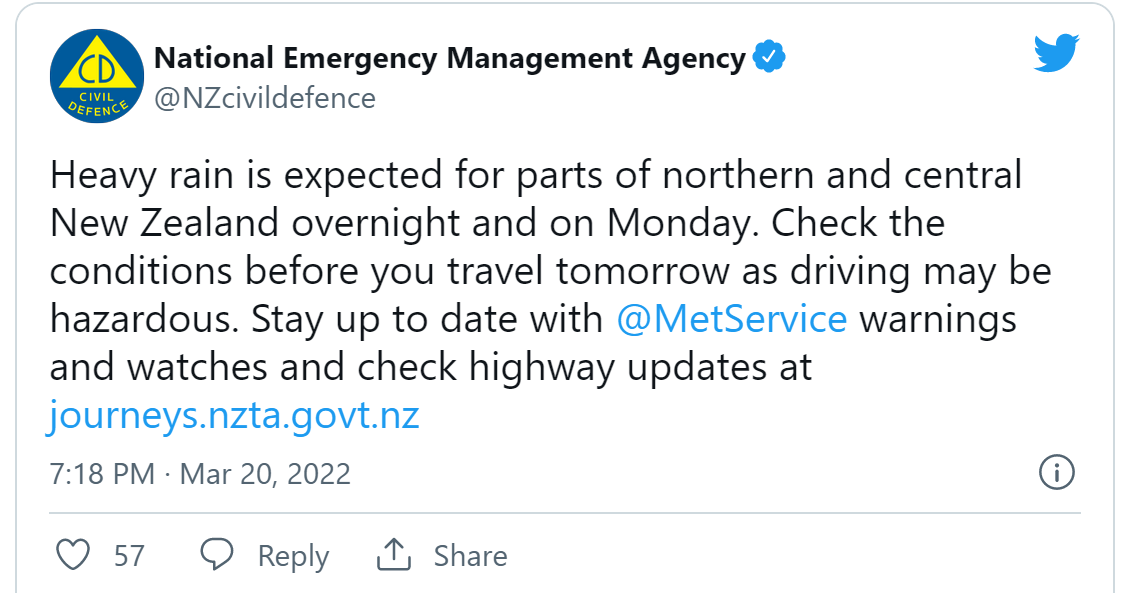Open the 7:18 PM timestamp
1123x593 pixels.
tap(102, 474)
